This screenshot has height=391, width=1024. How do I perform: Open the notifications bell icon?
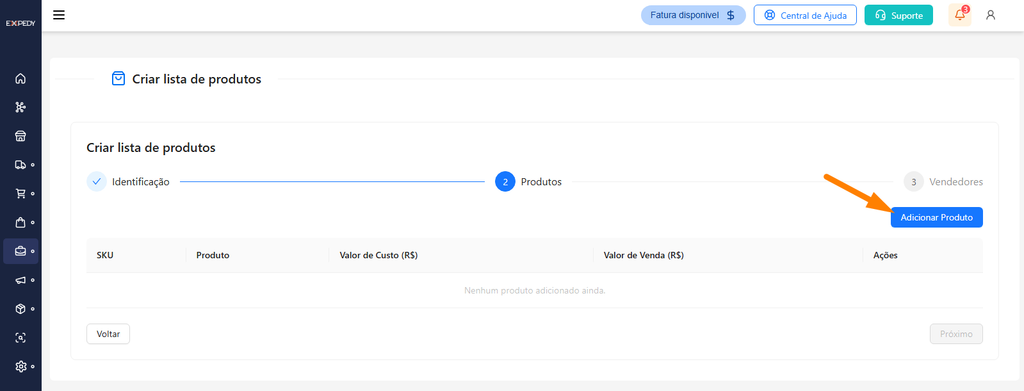coord(959,15)
